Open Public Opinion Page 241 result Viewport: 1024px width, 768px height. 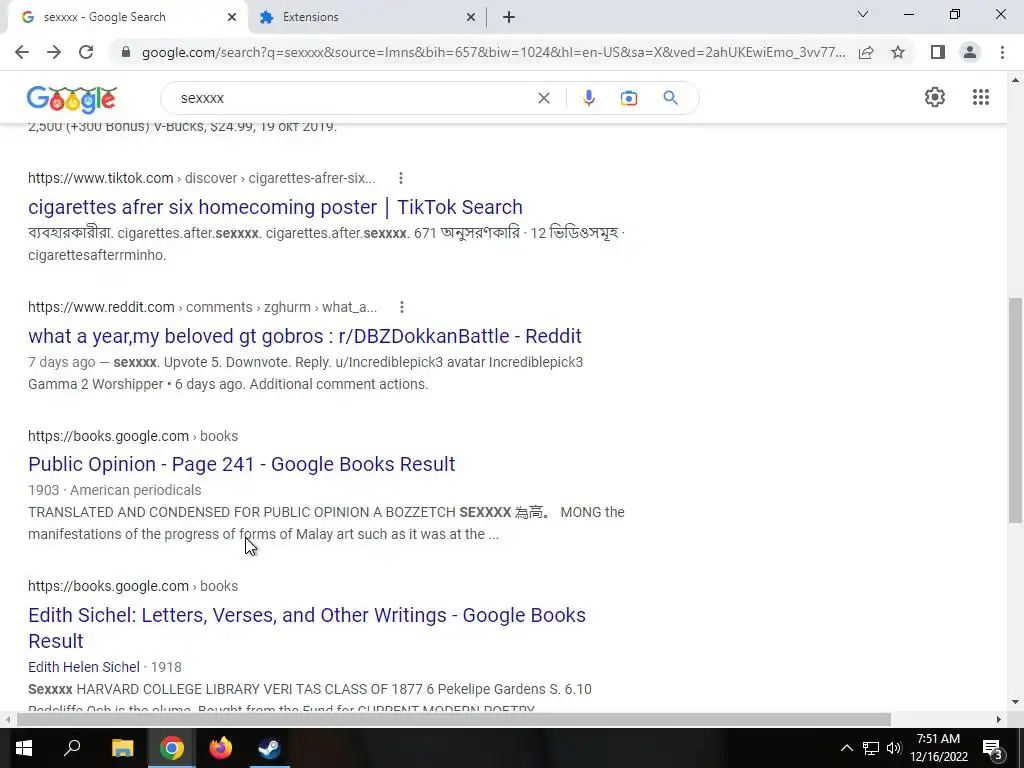point(242,464)
